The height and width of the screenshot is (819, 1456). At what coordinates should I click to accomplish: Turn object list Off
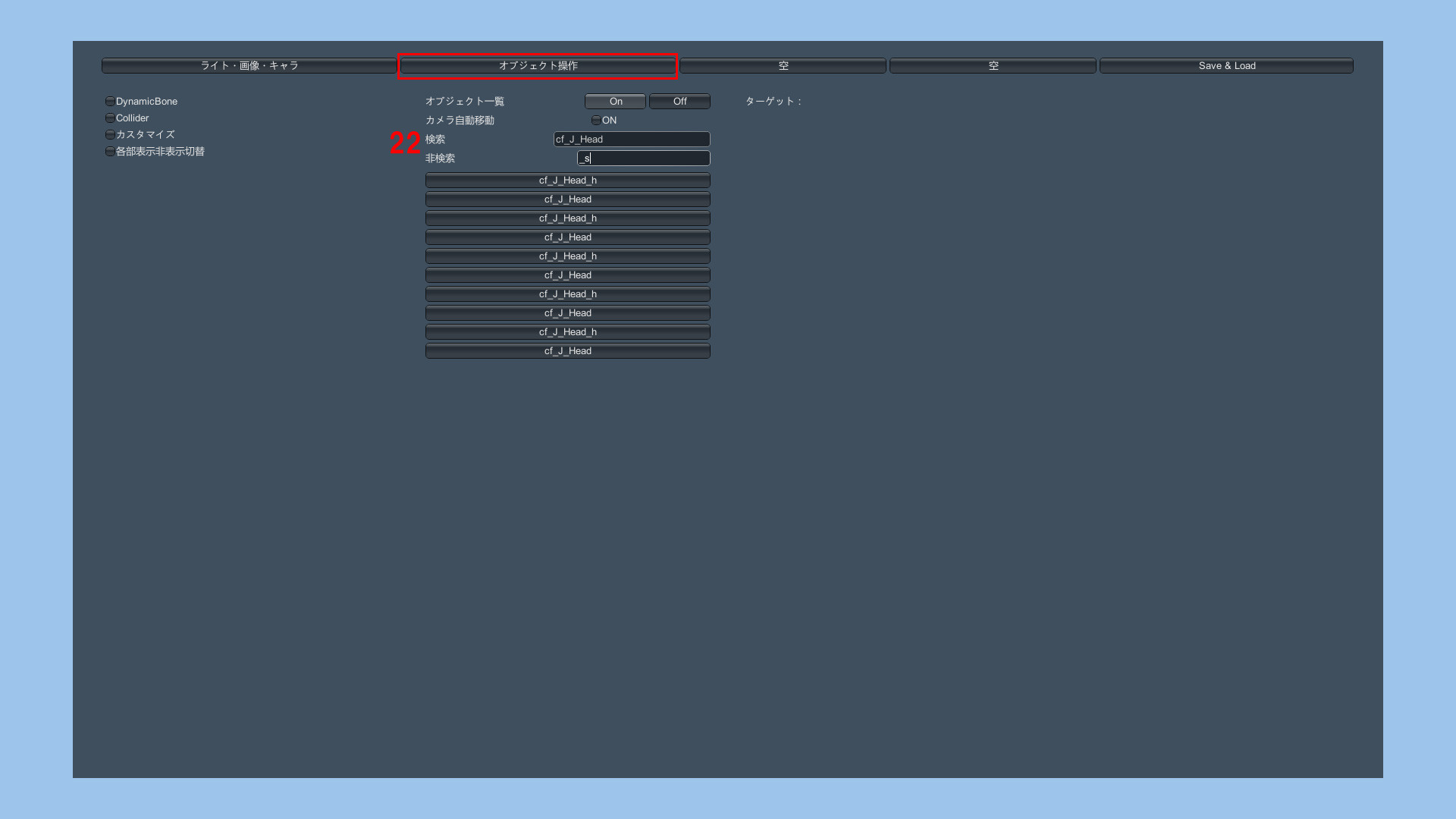(x=679, y=101)
